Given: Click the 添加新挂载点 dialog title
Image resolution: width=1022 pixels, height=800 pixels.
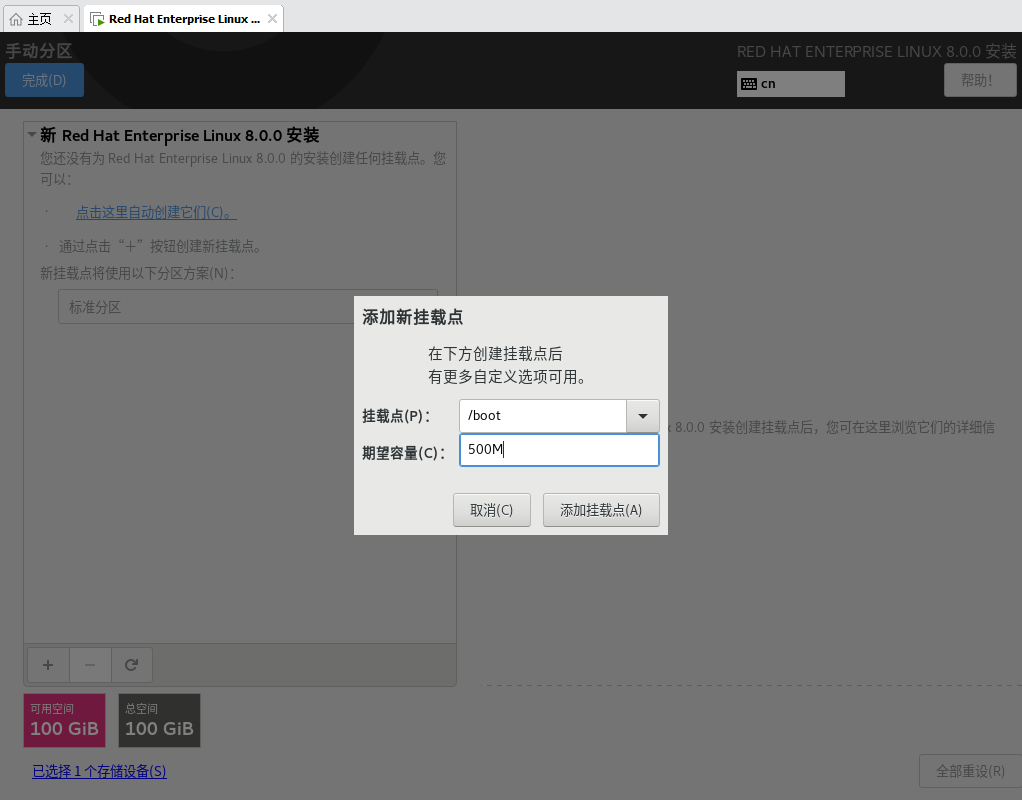Looking at the screenshot, I should pos(413,318).
